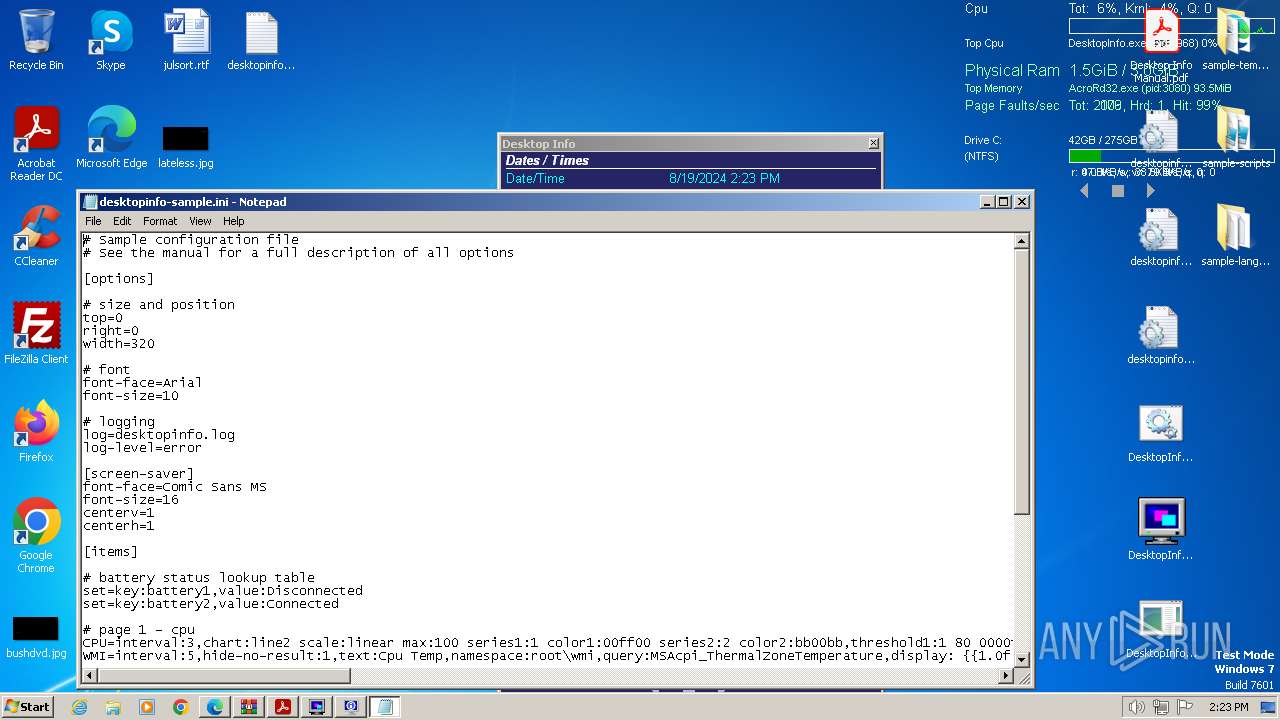Click the font-face=Arial line
Screen dimensions: 1280x720
pyautogui.click(x=142, y=383)
